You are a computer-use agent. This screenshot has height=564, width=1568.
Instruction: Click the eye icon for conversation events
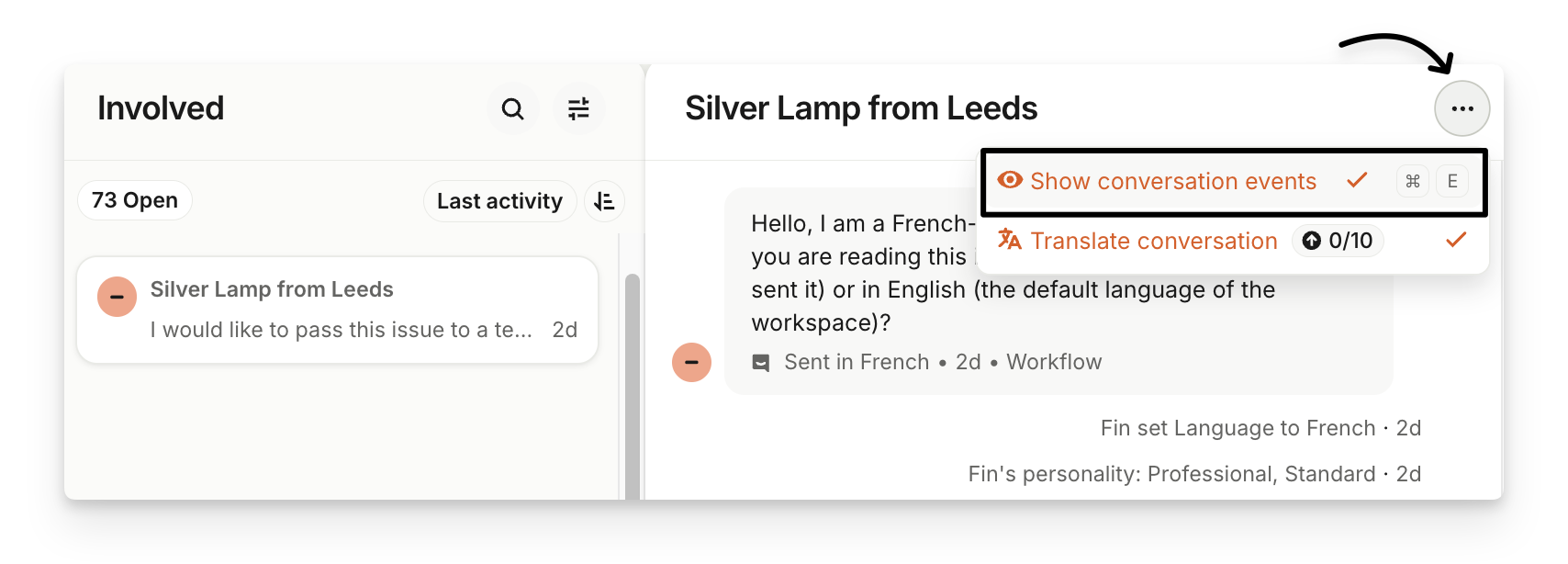coord(1010,180)
